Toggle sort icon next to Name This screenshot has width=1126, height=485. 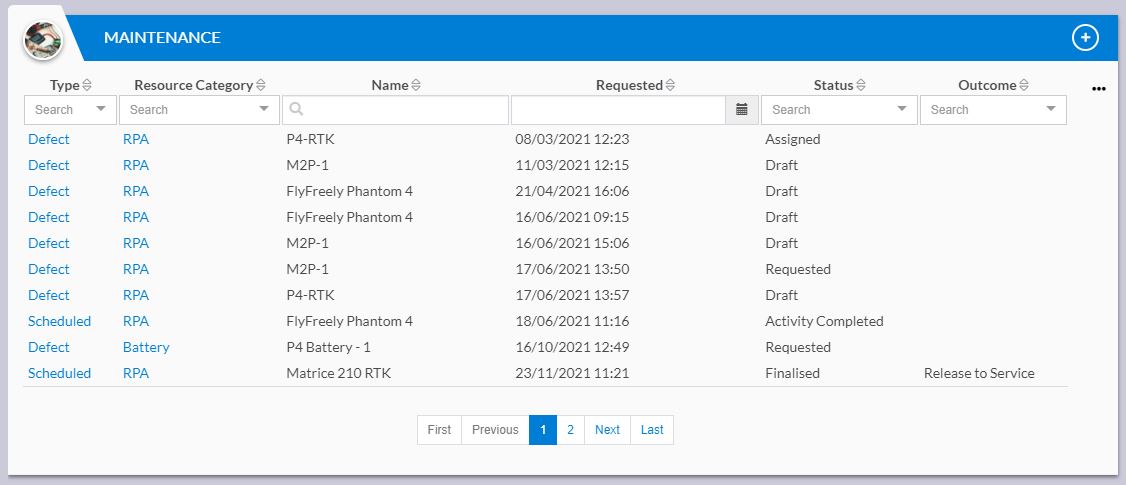tap(416, 86)
